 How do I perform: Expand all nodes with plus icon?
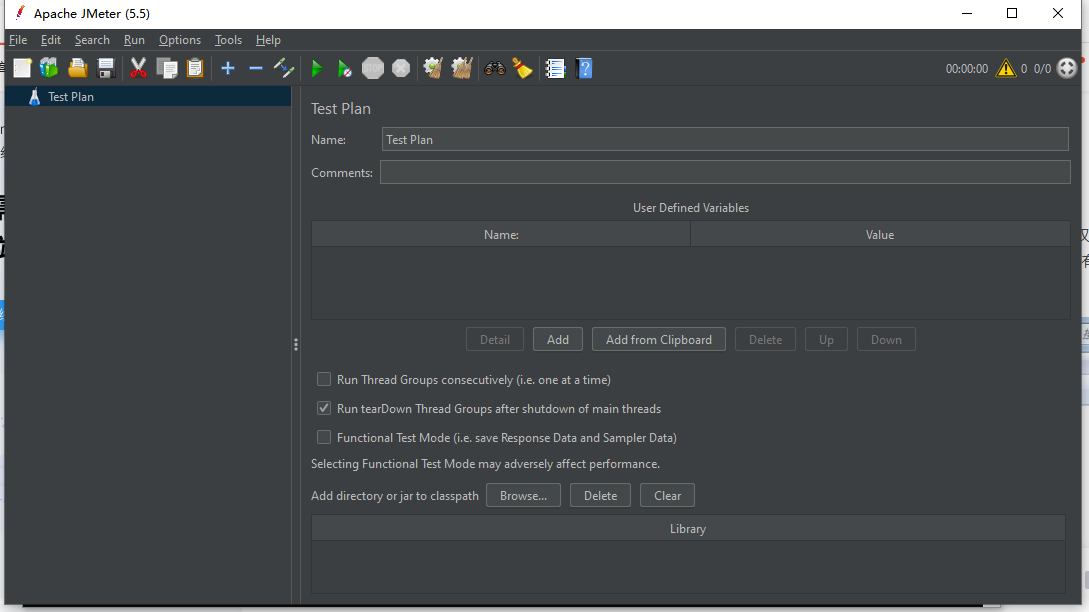coord(228,68)
